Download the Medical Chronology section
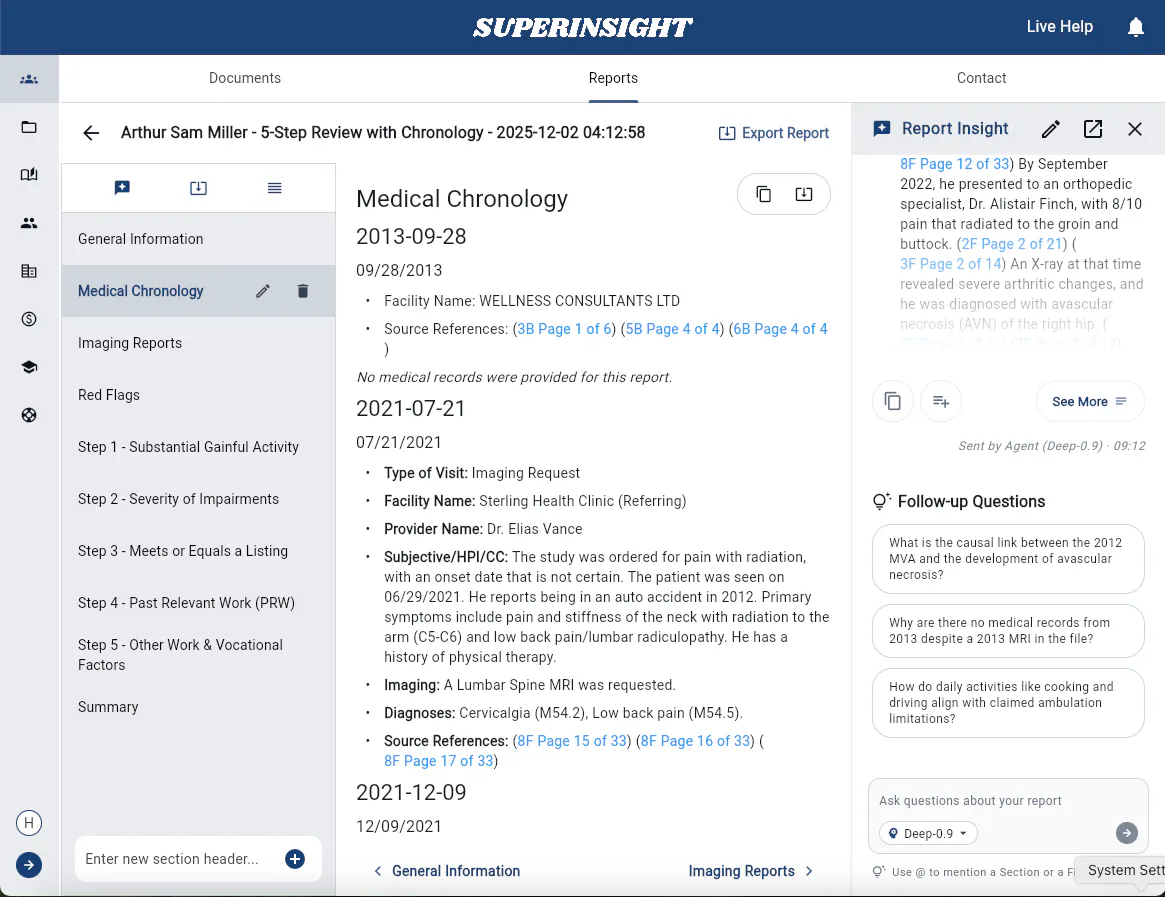 [x=804, y=194]
